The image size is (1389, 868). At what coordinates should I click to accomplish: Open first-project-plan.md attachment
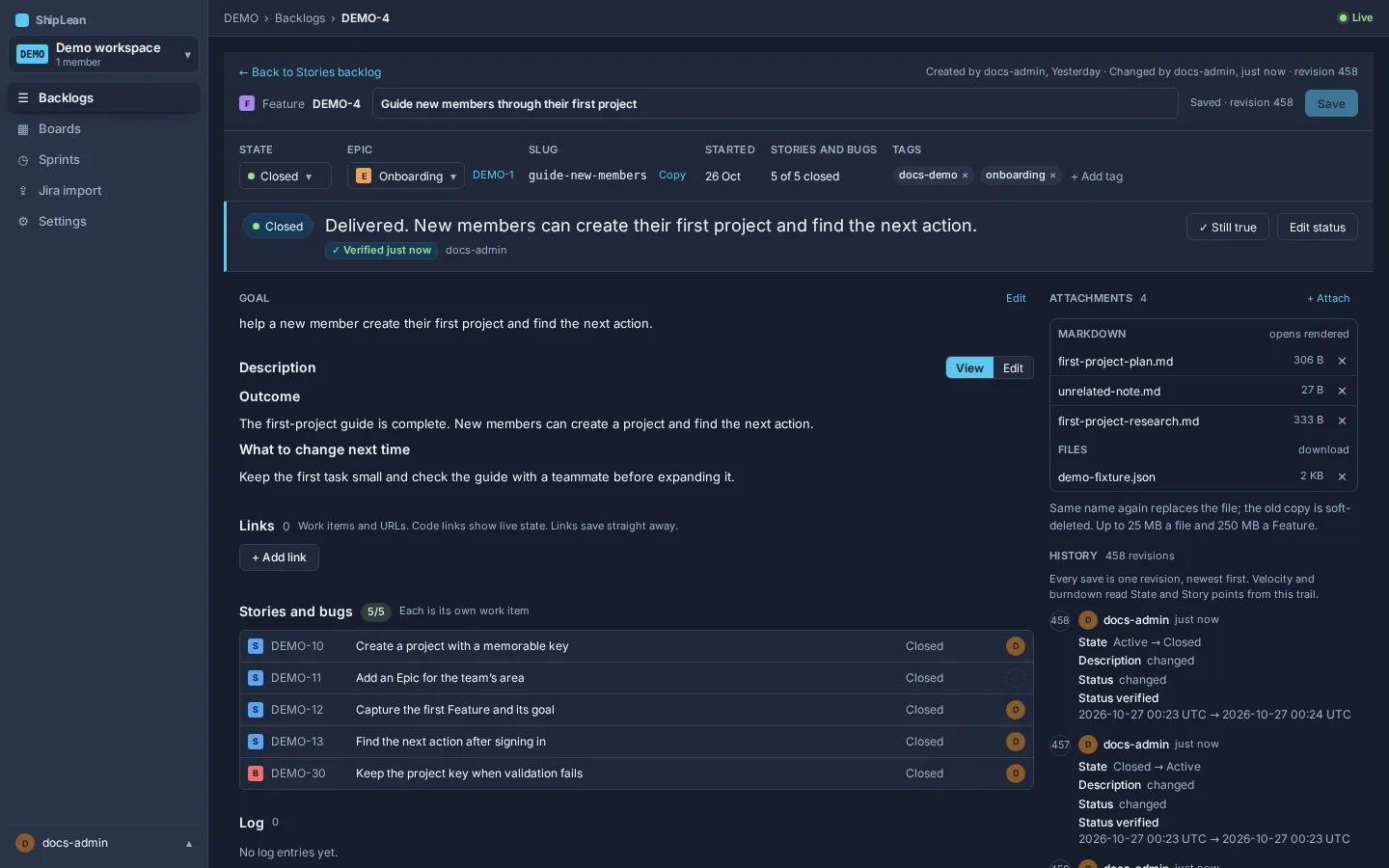(1115, 362)
